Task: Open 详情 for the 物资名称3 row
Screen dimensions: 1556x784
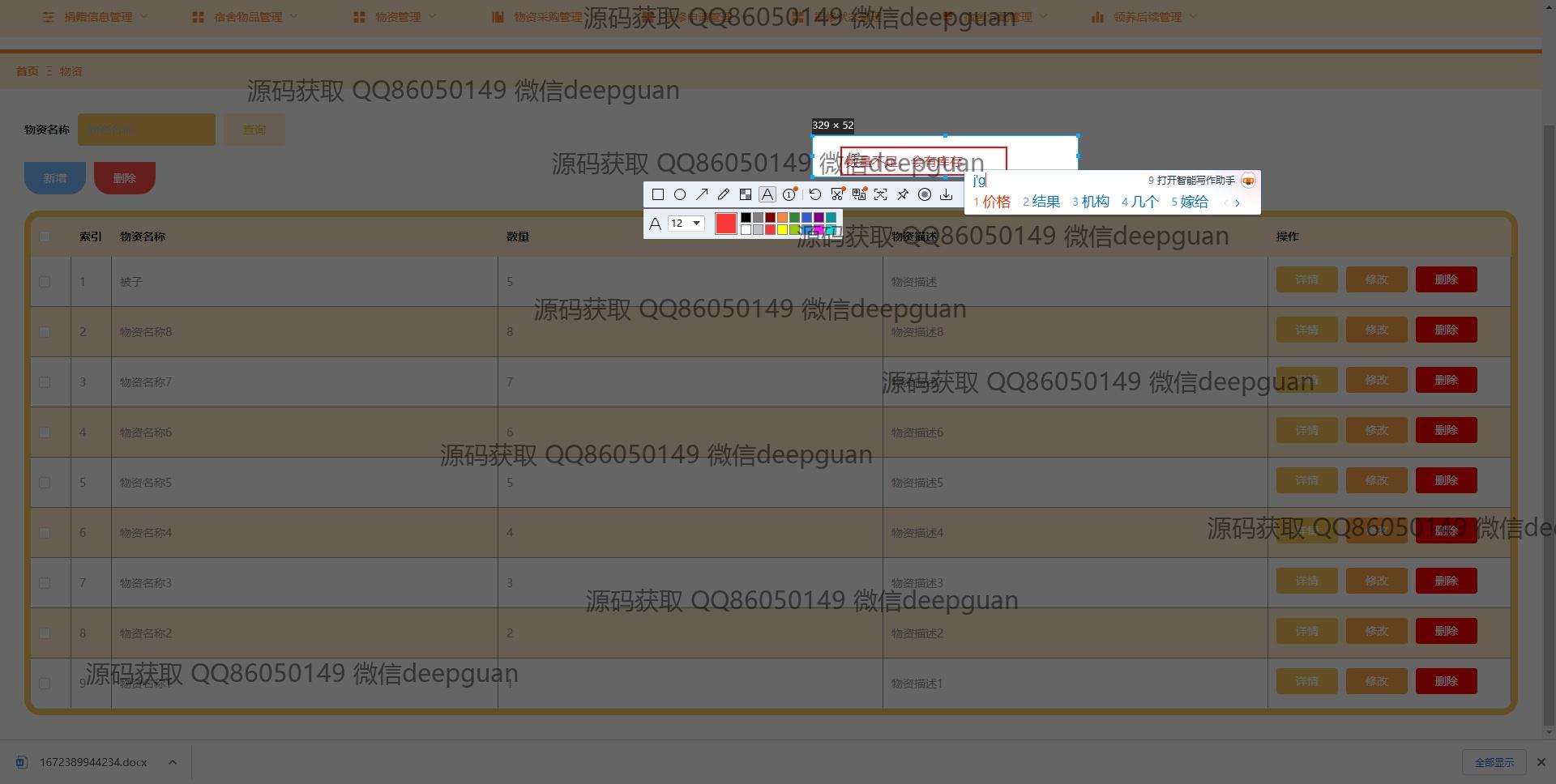Action: [1307, 581]
